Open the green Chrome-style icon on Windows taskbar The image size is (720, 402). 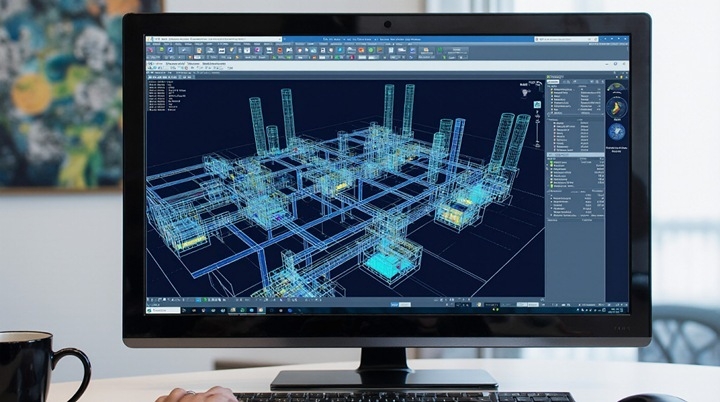pos(243,311)
